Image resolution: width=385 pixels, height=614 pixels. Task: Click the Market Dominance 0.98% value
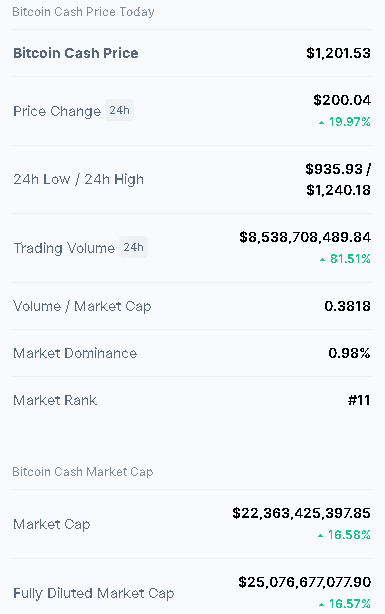pos(349,353)
